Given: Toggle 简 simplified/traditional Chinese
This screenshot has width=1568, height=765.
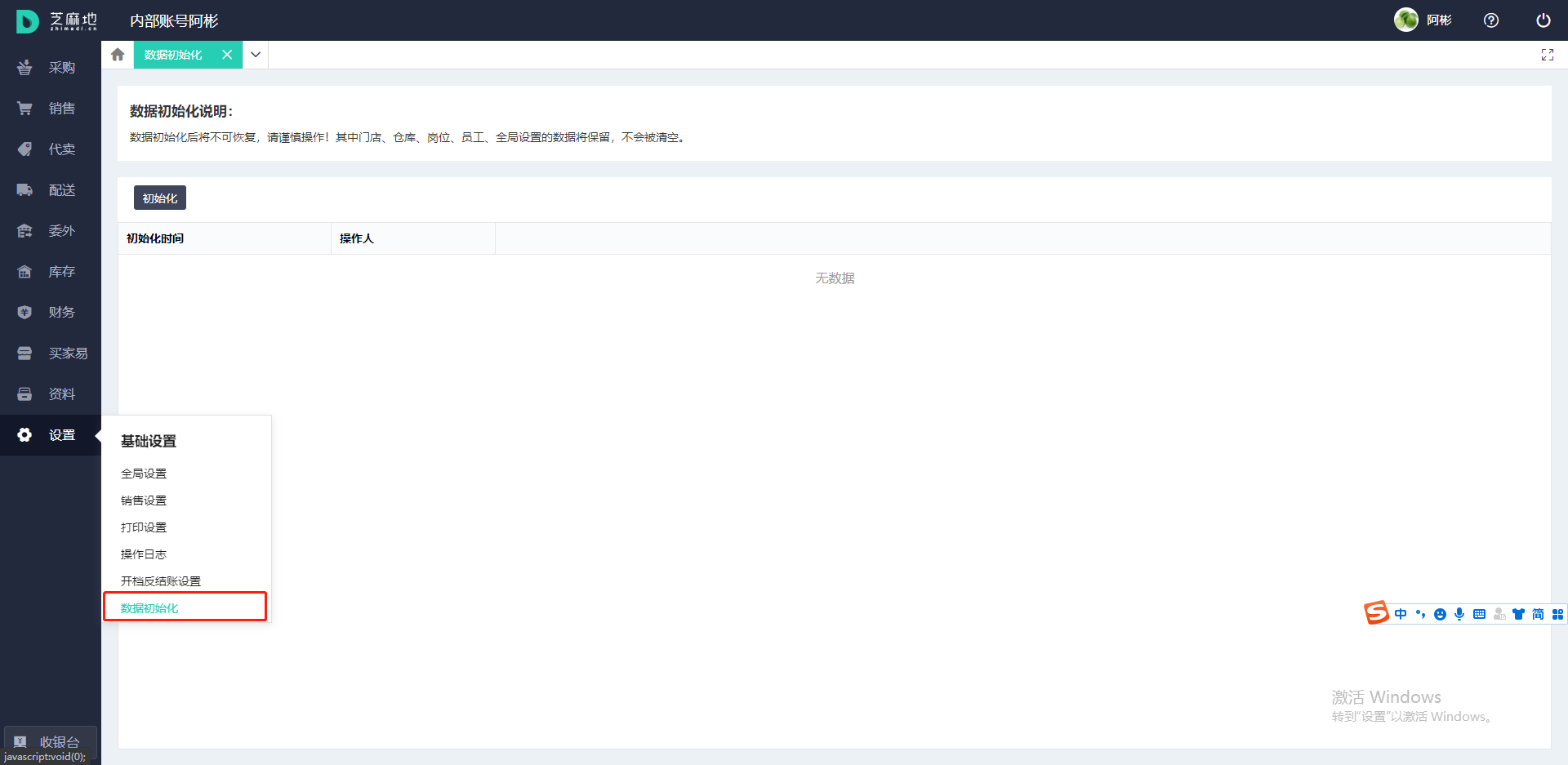Looking at the screenshot, I should point(1538,614).
